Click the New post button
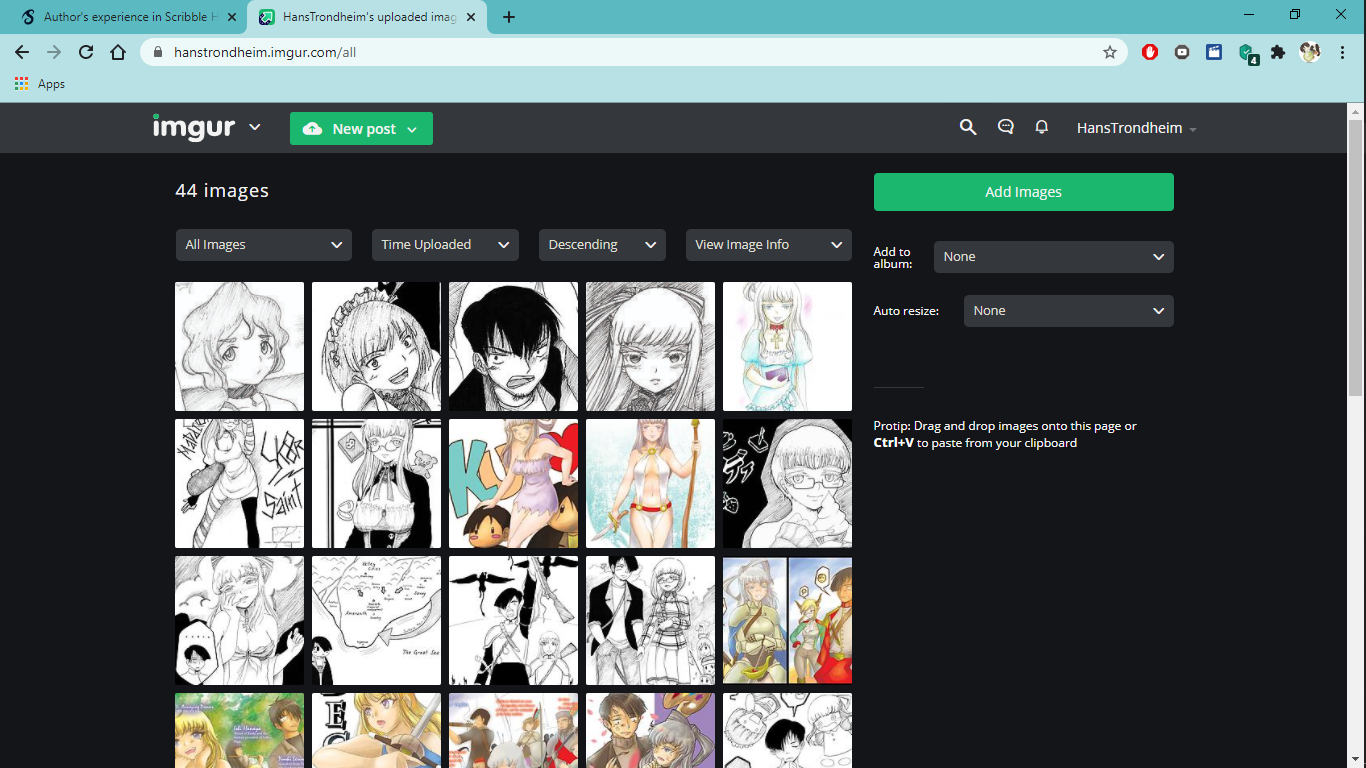Image resolution: width=1366 pixels, height=768 pixels. click(x=361, y=129)
